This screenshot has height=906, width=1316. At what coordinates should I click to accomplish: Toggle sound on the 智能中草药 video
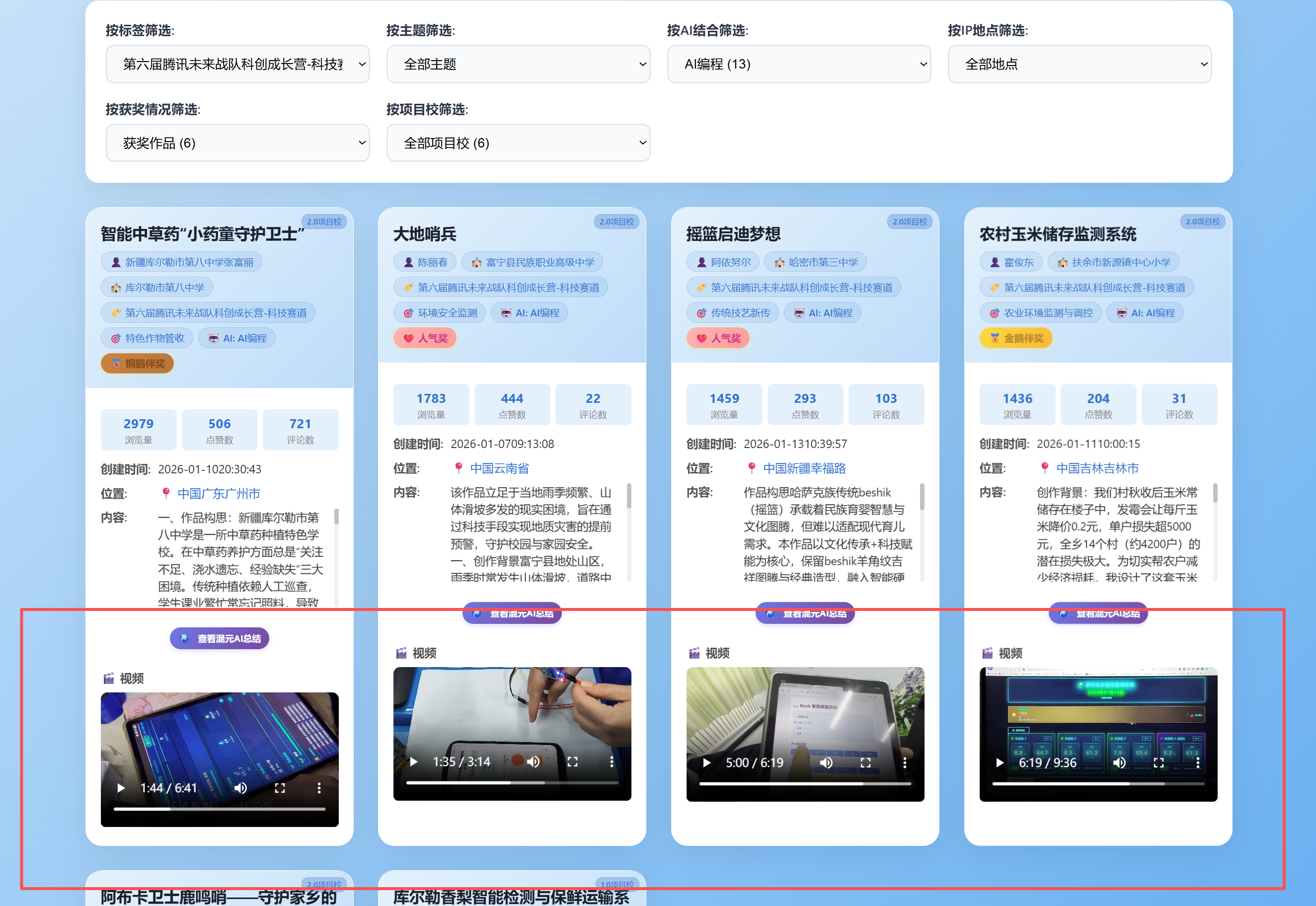coord(241,788)
